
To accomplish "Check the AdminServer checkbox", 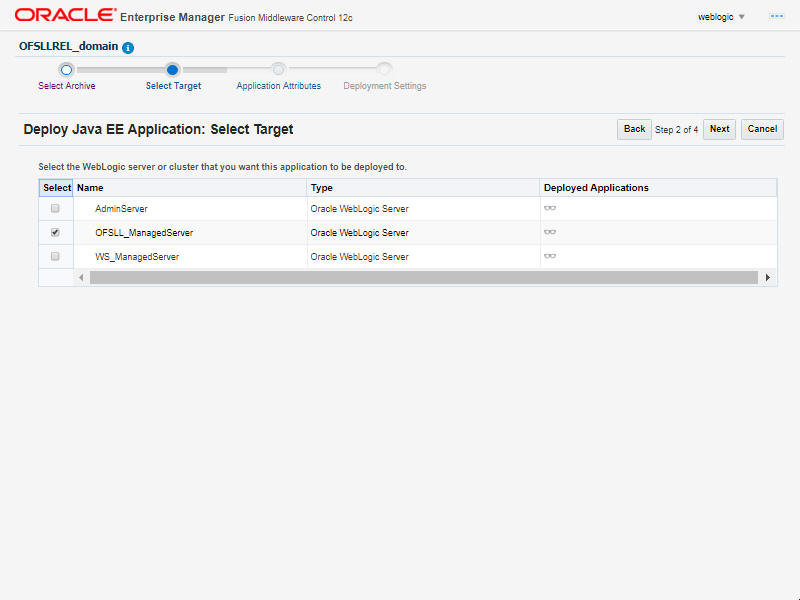I will (x=55, y=208).
